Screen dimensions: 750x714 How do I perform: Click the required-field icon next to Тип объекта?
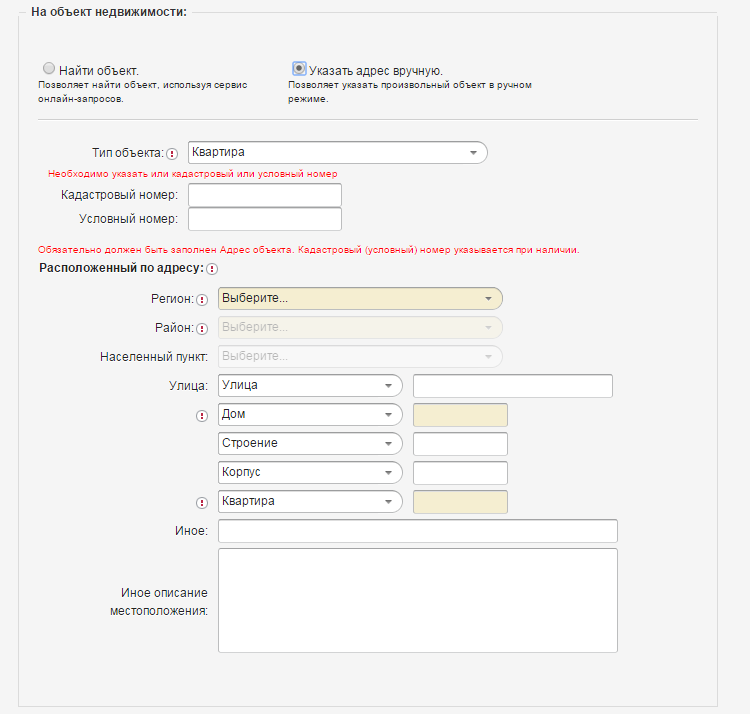(172, 154)
